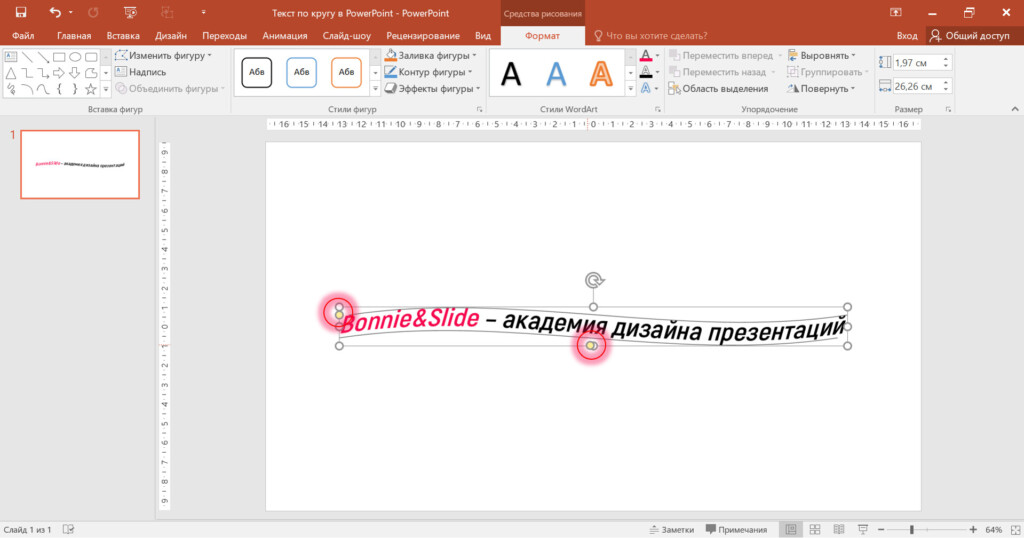Open the Эффекты фигуры effects dropdown
Viewport: 1024px width, 538px height.
click(x=432, y=89)
